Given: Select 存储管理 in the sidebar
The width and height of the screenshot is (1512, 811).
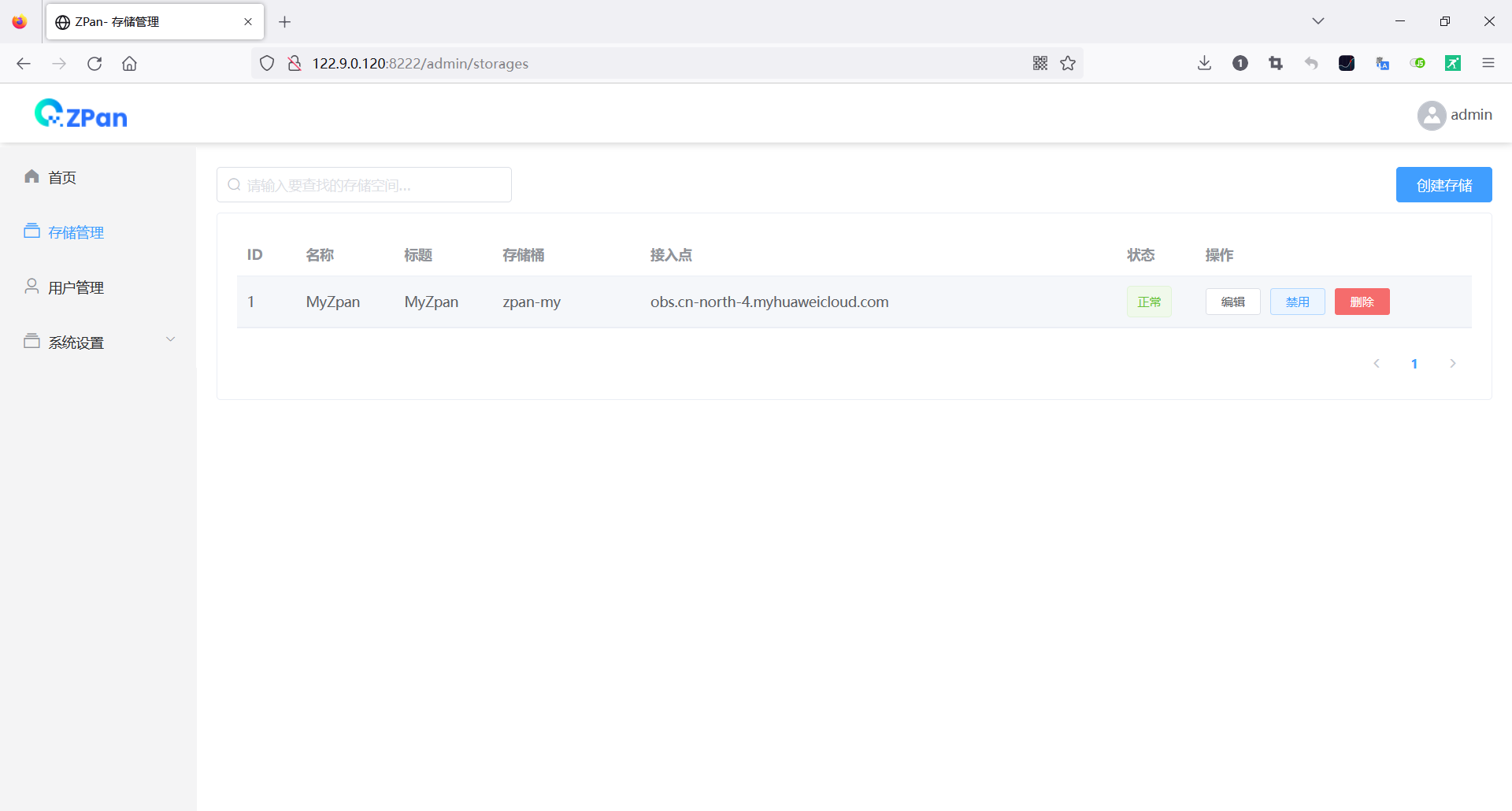Looking at the screenshot, I should coord(76,232).
